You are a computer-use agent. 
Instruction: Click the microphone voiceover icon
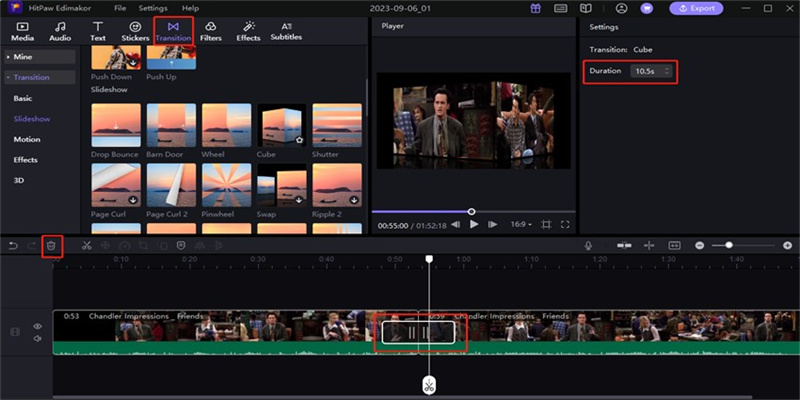(x=589, y=245)
